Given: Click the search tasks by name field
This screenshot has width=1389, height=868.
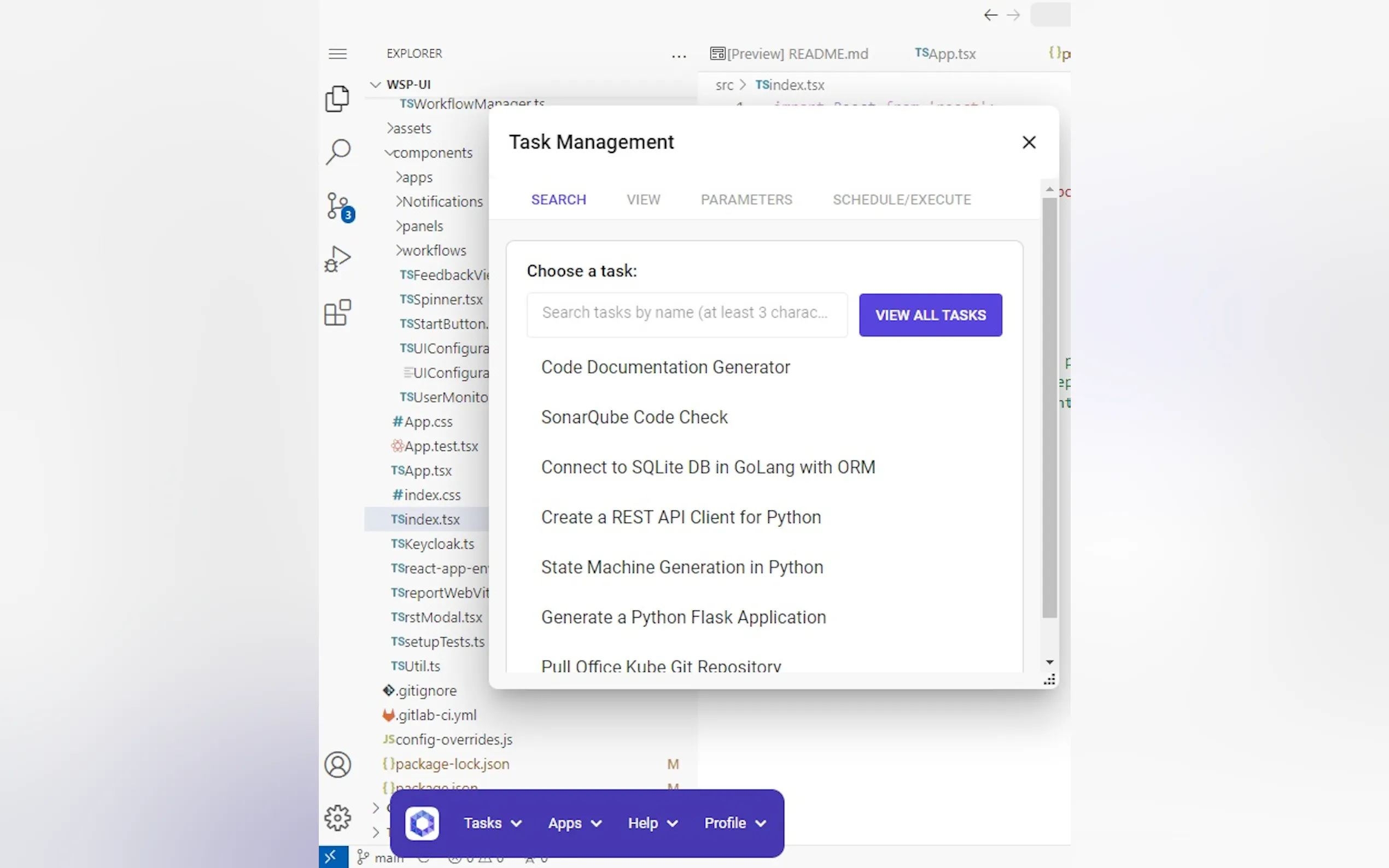Looking at the screenshot, I should coord(686,313).
